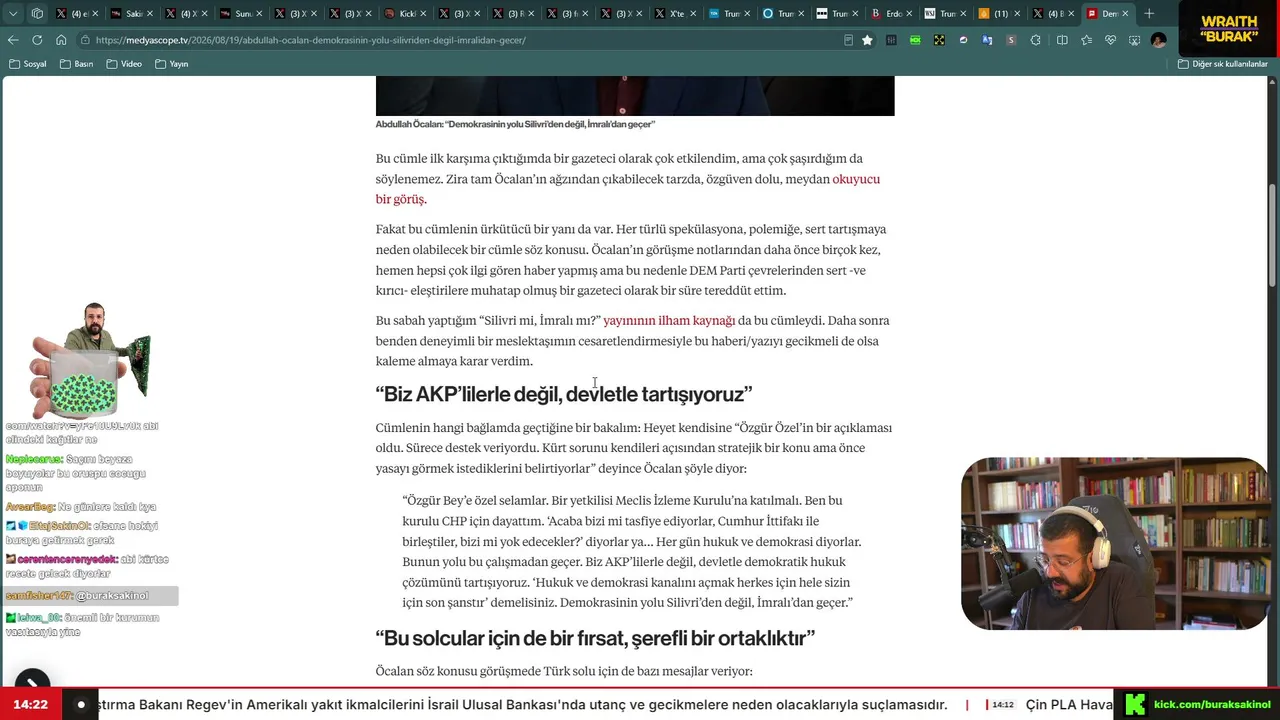1280x720 pixels.
Task: Click heading "Bu solcular için de bir fırsat"
Action: click(595, 638)
